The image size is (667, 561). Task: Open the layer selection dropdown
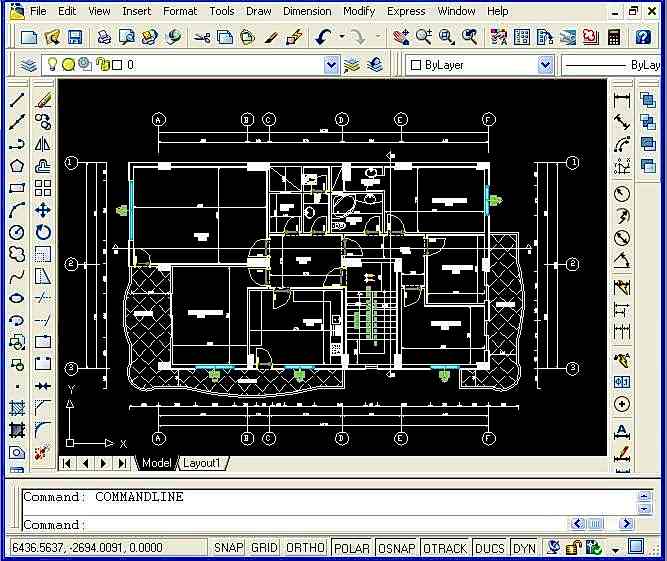331,65
